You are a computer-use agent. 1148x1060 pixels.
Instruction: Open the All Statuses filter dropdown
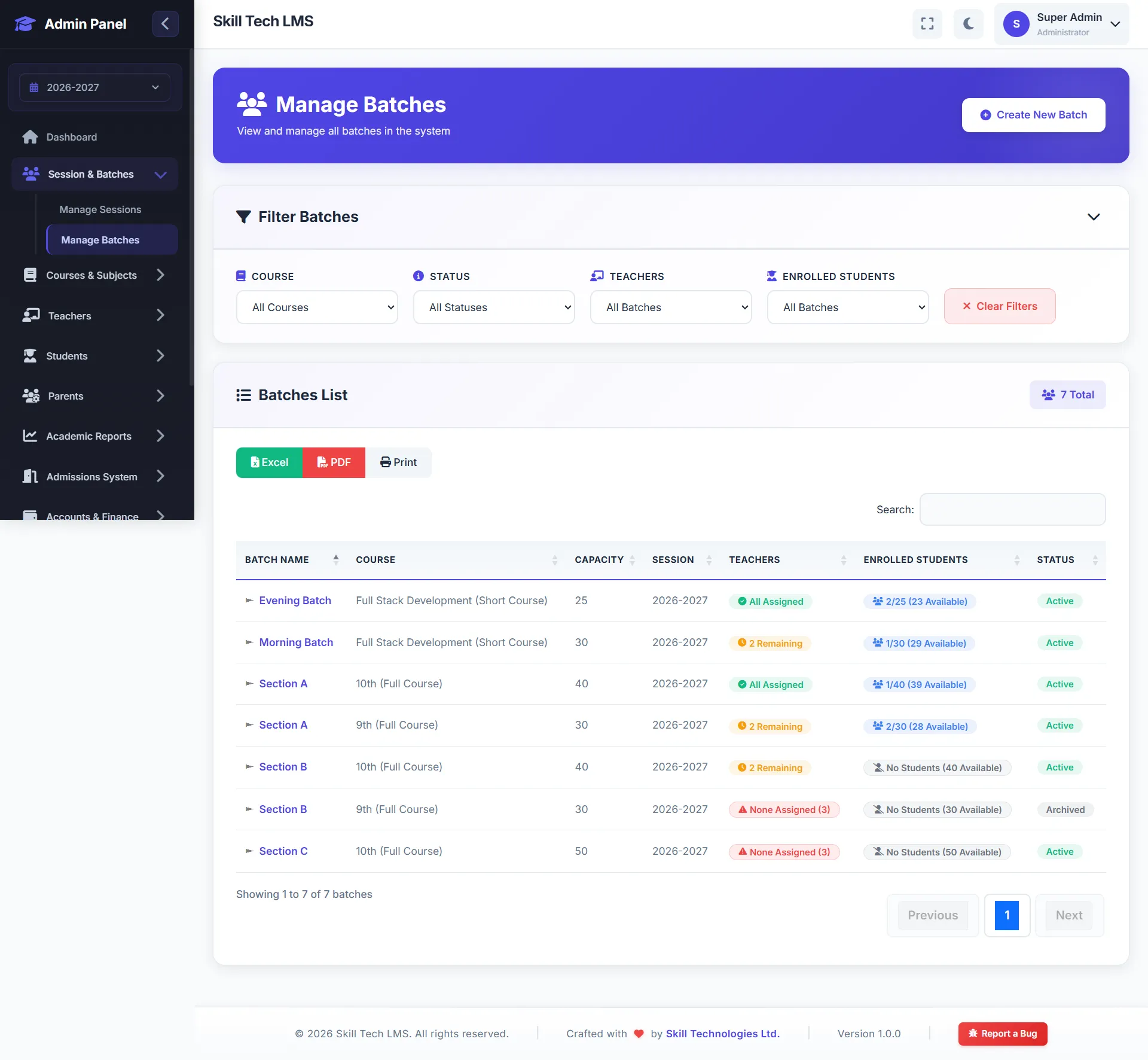(494, 307)
